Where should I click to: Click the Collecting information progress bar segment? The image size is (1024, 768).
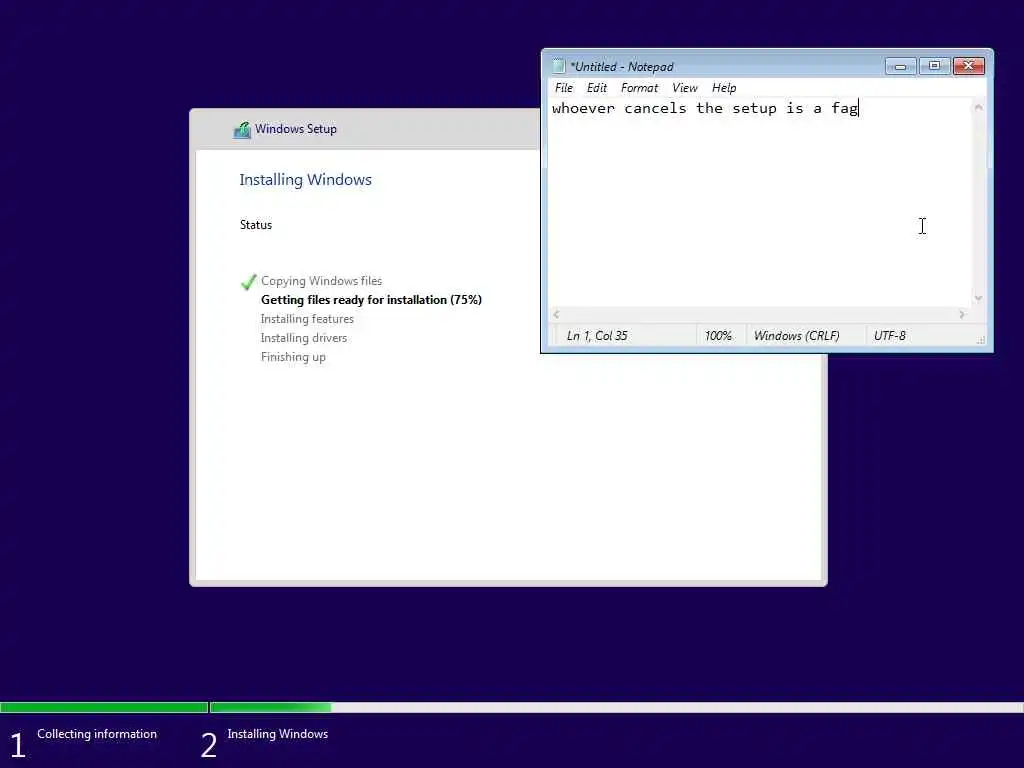pyautogui.click(x=104, y=707)
